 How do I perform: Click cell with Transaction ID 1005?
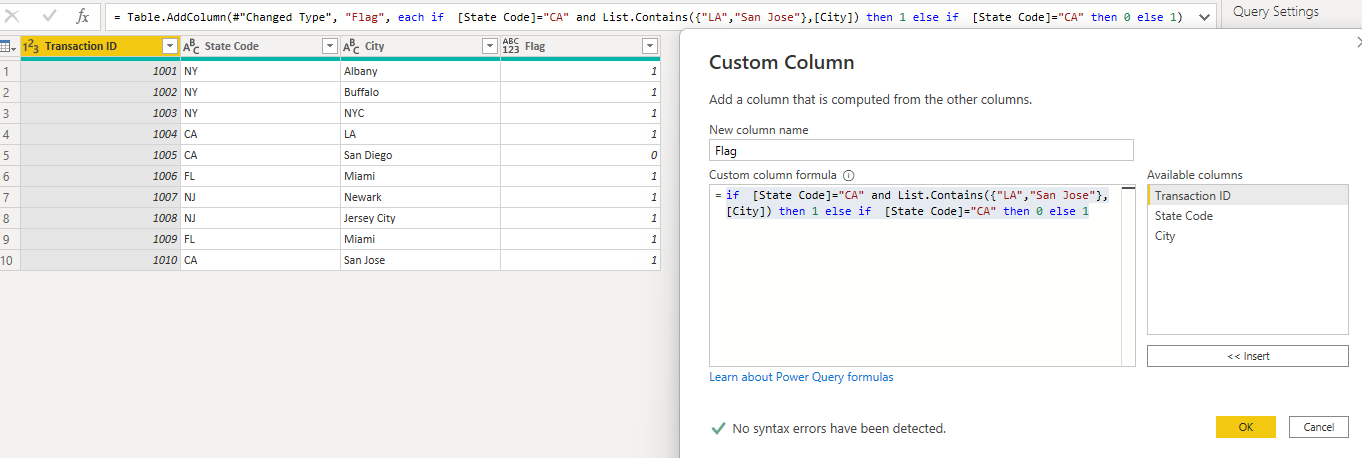coord(100,155)
